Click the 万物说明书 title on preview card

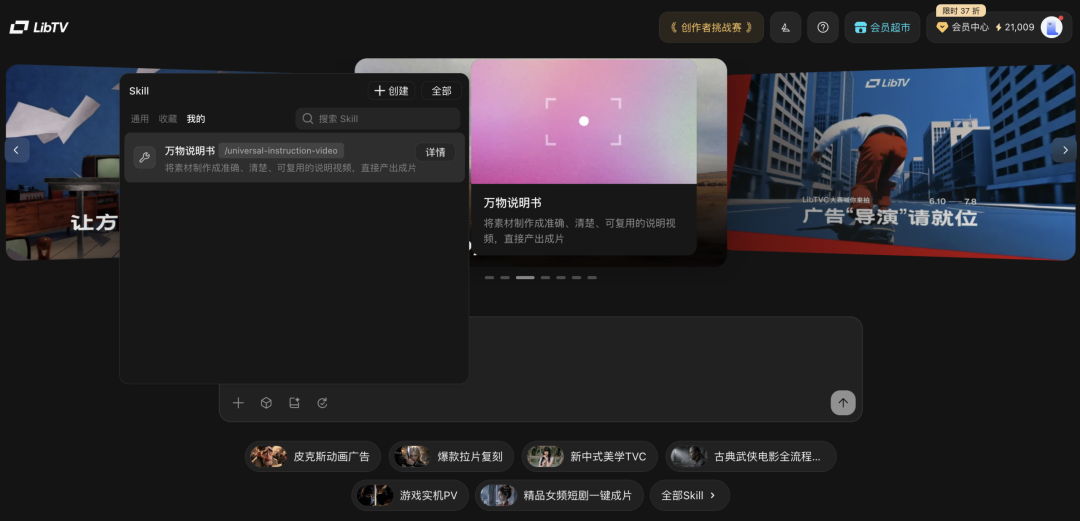tap(512, 203)
